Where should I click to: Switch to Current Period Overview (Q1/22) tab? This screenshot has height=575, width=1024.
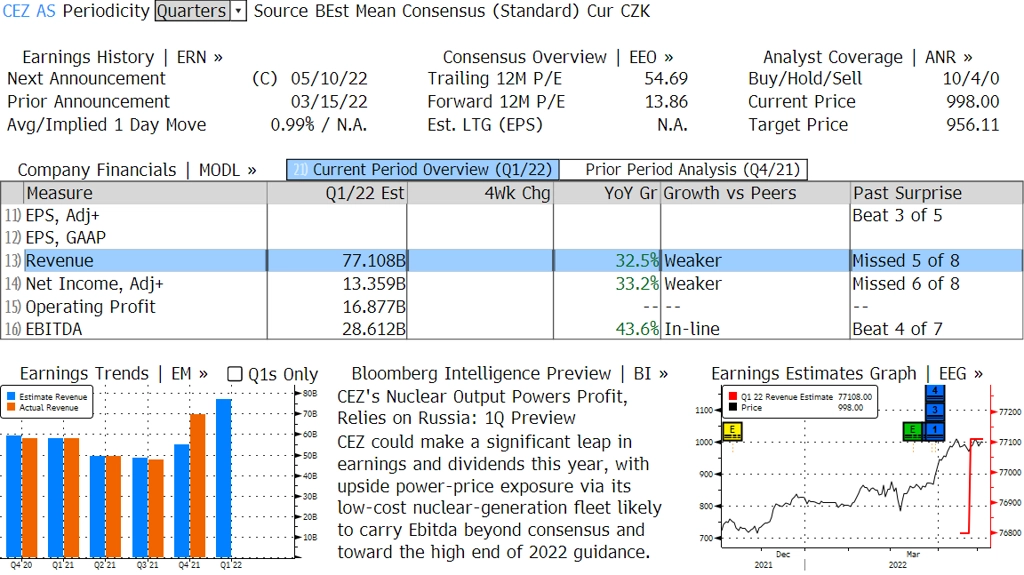point(423,170)
